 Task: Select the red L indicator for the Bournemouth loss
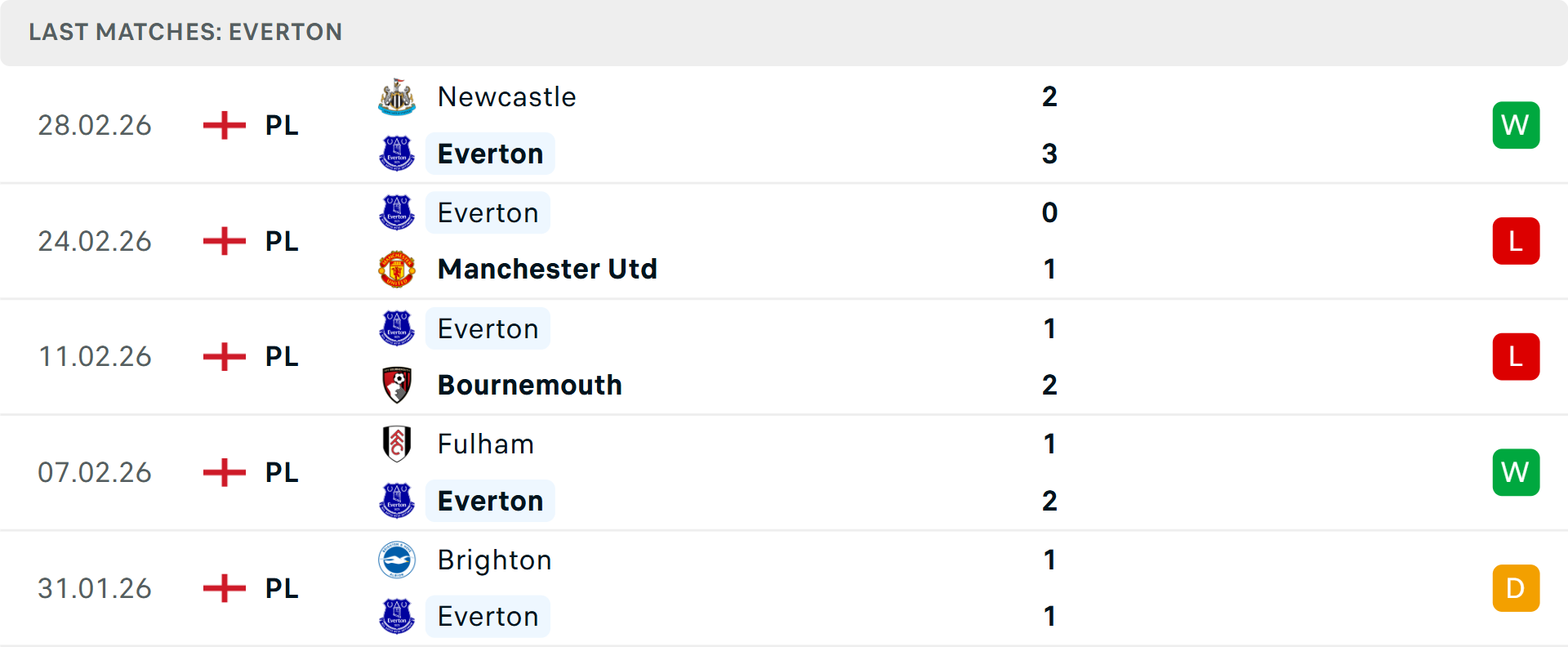(1516, 356)
